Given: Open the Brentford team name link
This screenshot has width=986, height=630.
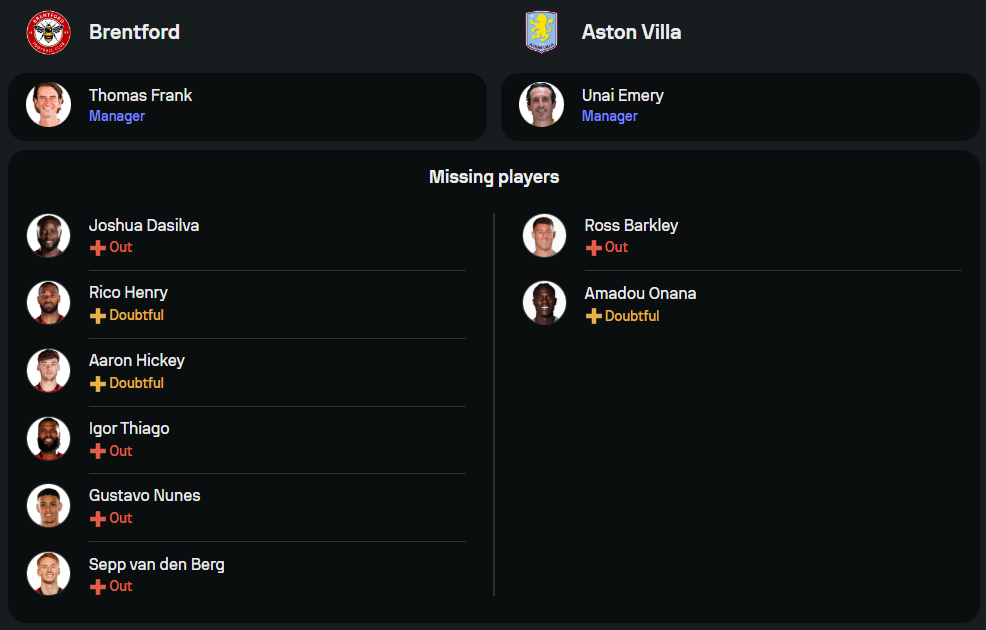Looking at the screenshot, I should point(134,32).
